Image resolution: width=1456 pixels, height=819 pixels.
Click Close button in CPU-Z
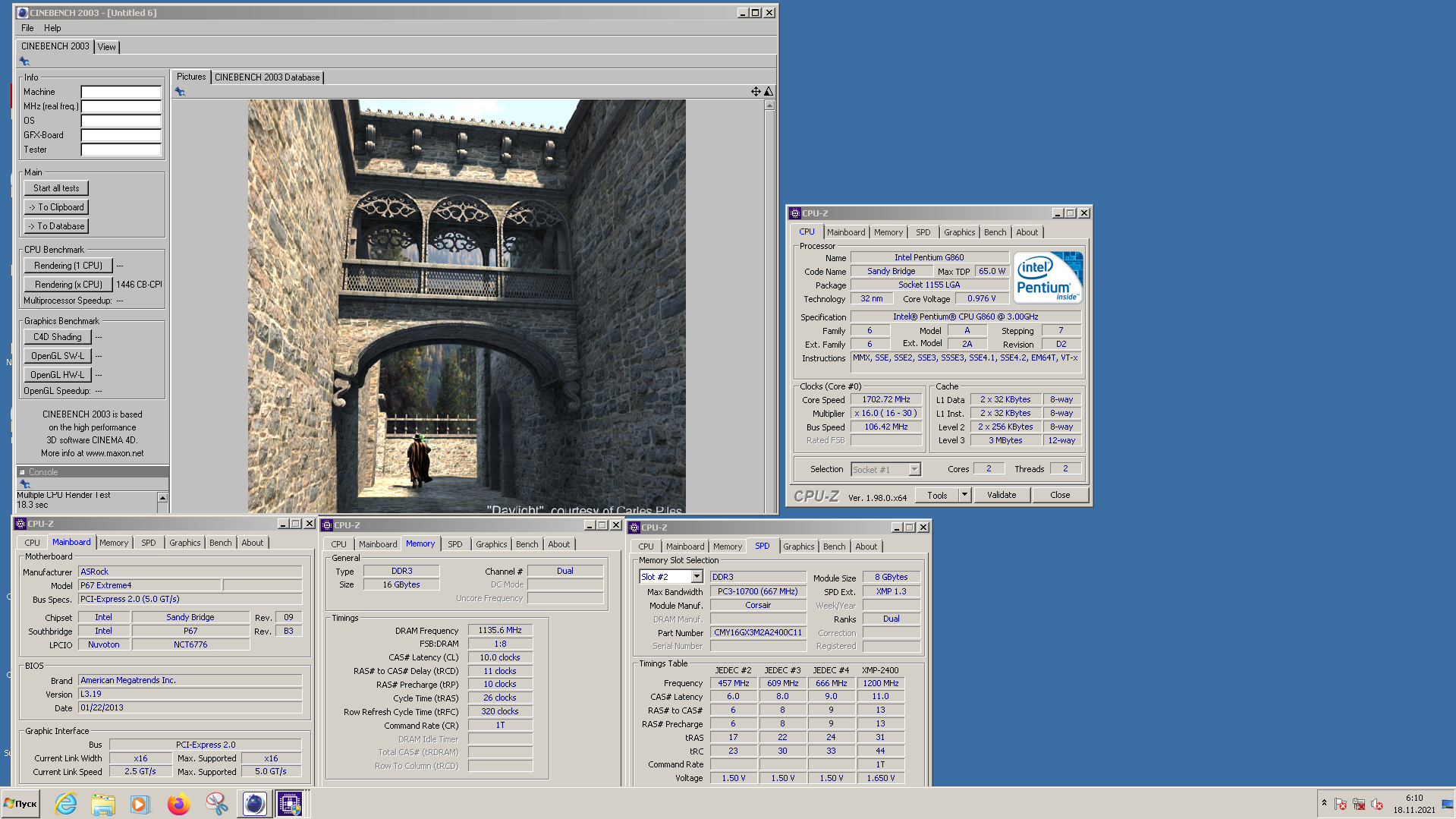(x=1060, y=495)
